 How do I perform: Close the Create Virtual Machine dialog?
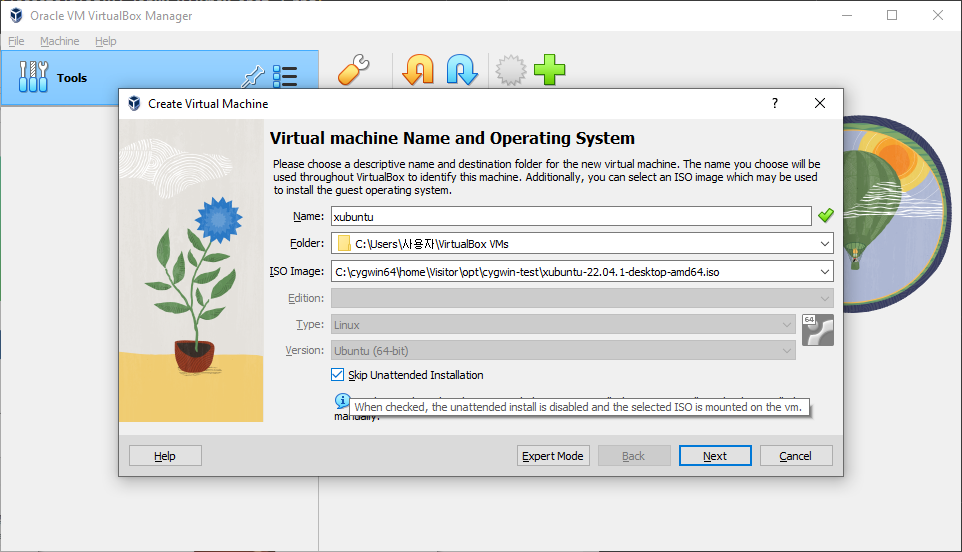tap(820, 103)
